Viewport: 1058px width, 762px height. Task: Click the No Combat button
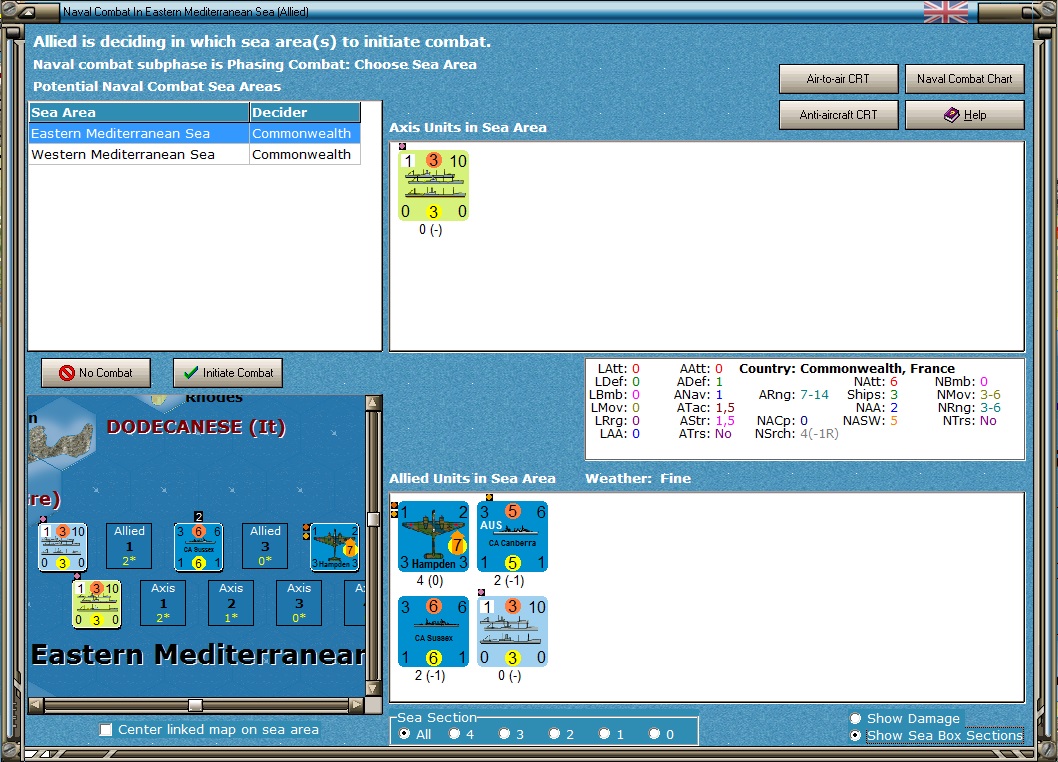pyautogui.click(x=96, y=373)
